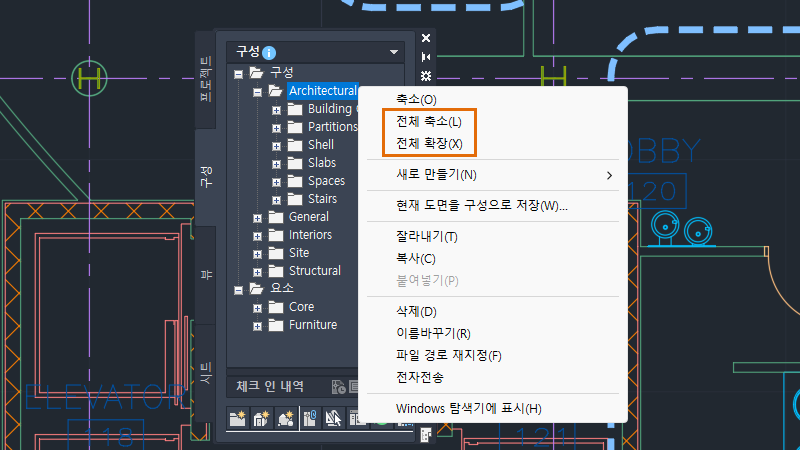800x450 pixels.
Task: Select the Furniture folder label
Action: pos(313,324)
